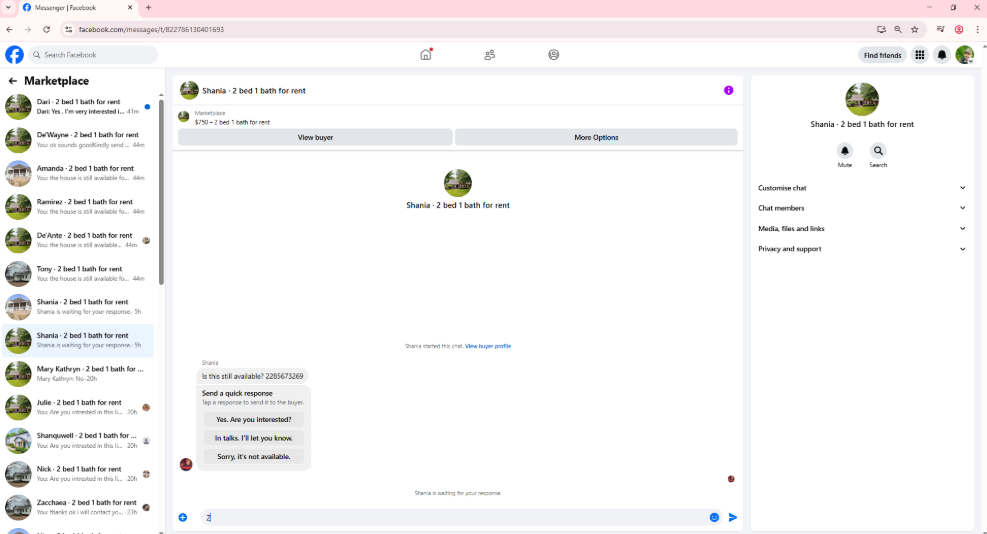Open the Facebook home logo

pos(14,55)
